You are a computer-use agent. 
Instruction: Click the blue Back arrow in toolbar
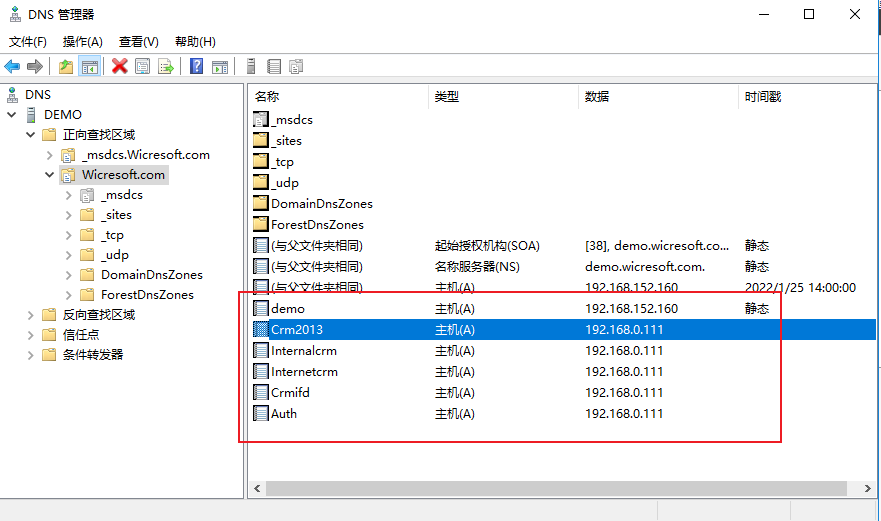12,66
